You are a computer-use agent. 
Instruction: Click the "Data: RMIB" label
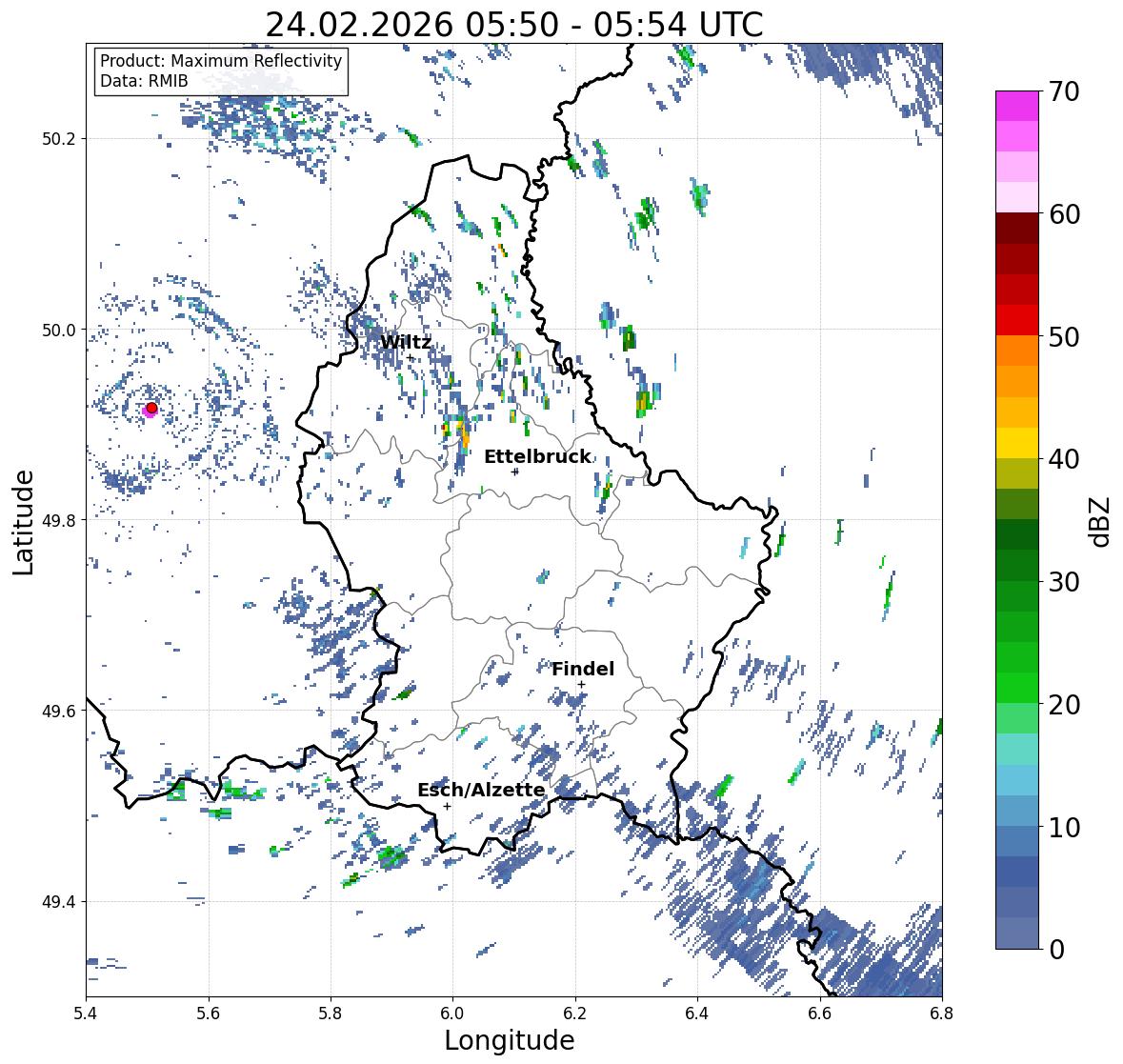(x=144, y=81)
